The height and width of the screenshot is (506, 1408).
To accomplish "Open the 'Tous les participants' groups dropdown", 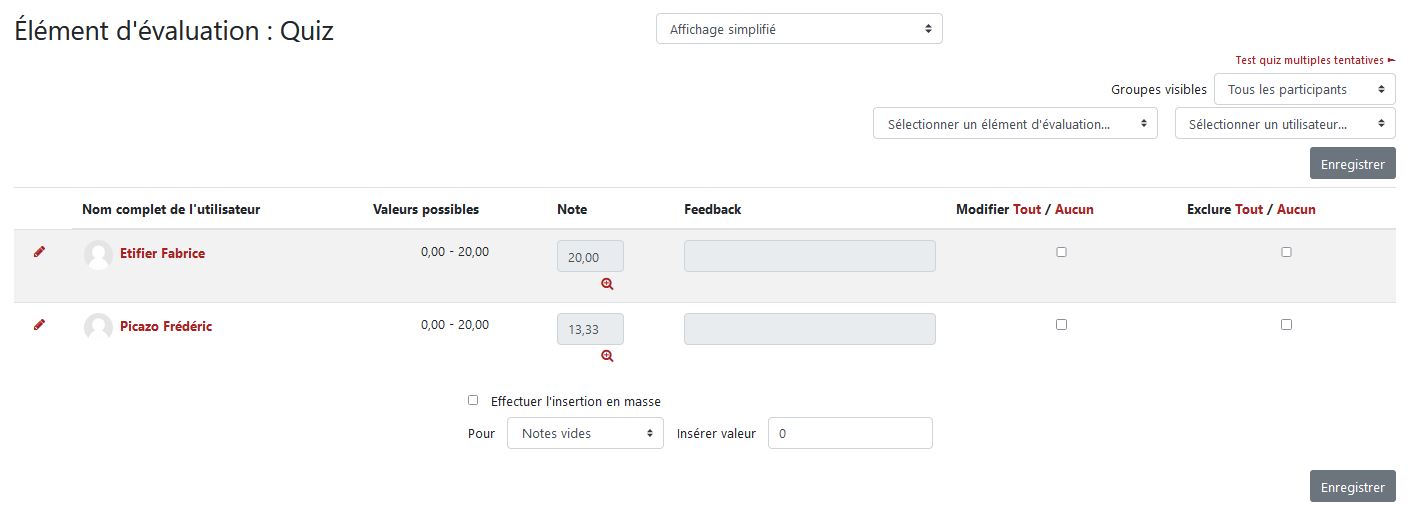I will tap(1304, 89).
